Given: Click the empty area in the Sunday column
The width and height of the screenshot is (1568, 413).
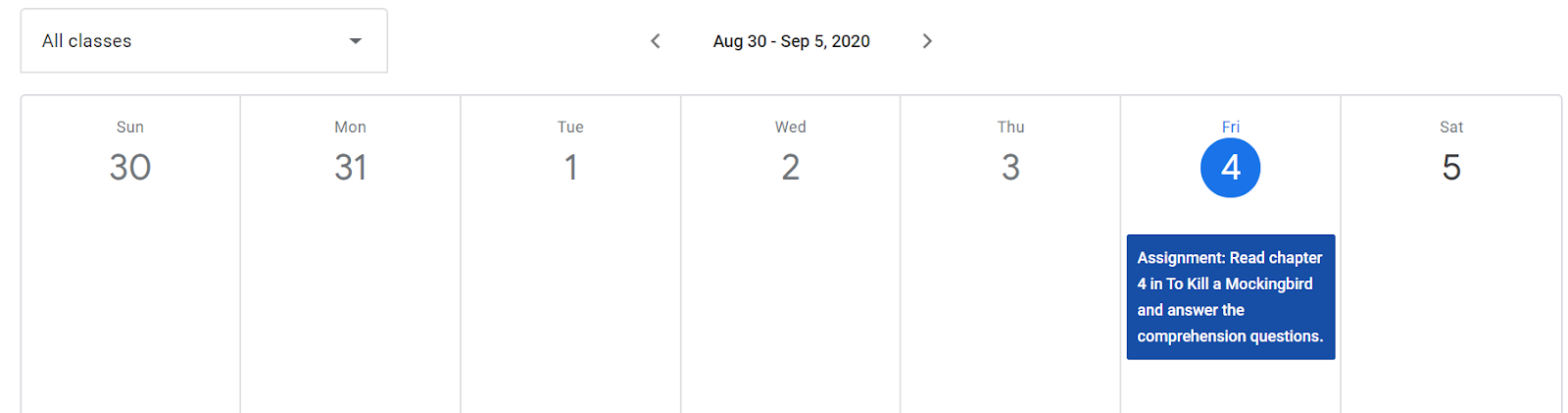Looking at the screenshot, I should pyautogui.click(x=130, y=304).
